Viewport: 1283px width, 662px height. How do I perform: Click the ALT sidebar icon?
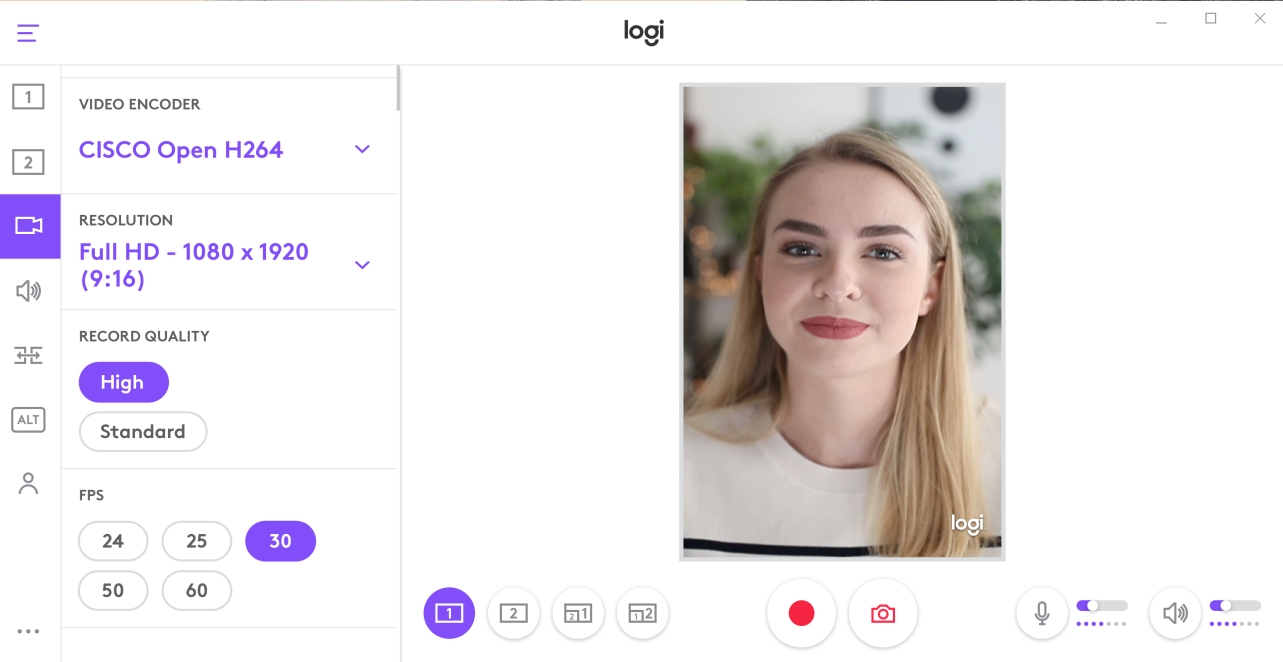click(28, 419)
